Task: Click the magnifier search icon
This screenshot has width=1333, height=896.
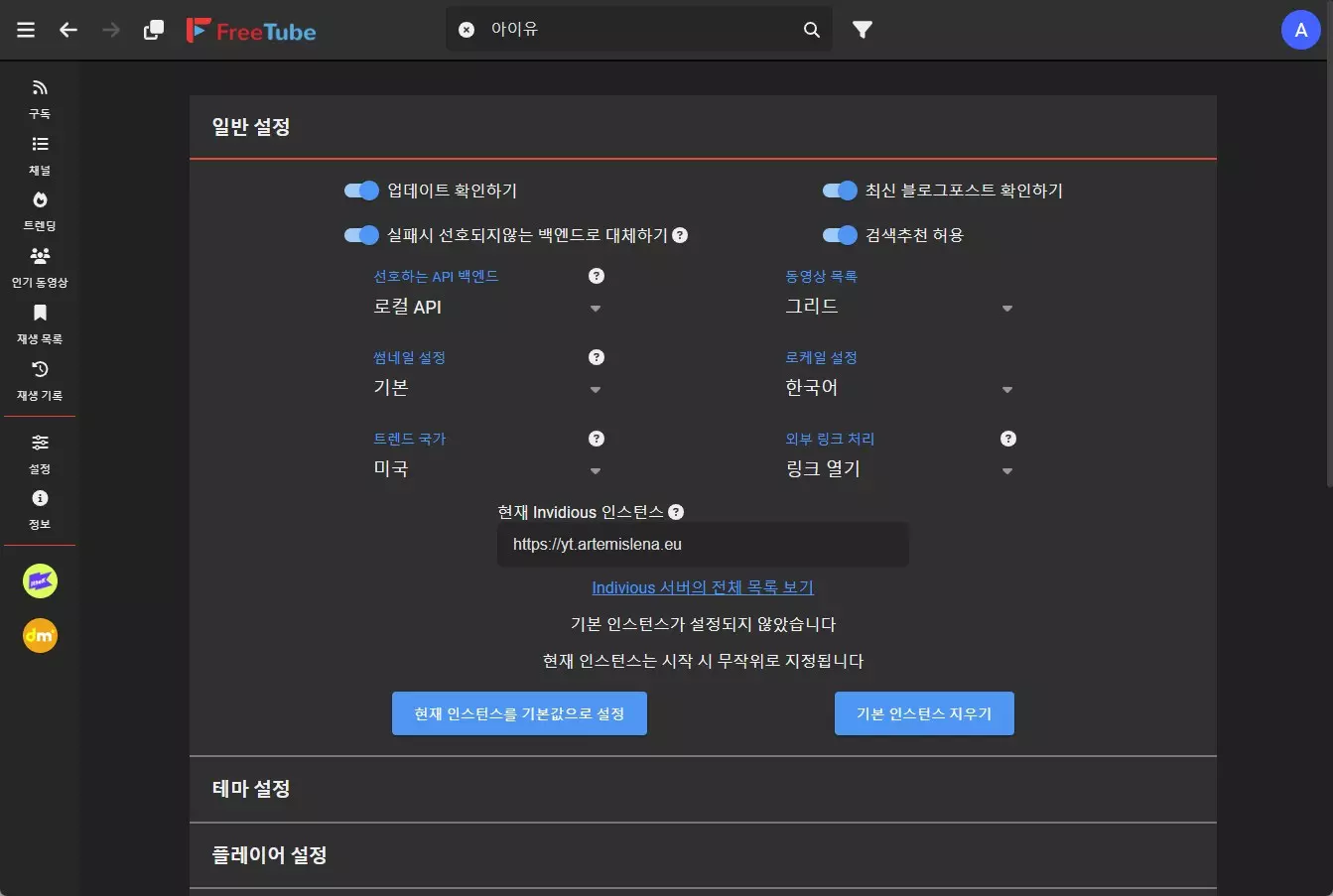Action: coord(812,30)
